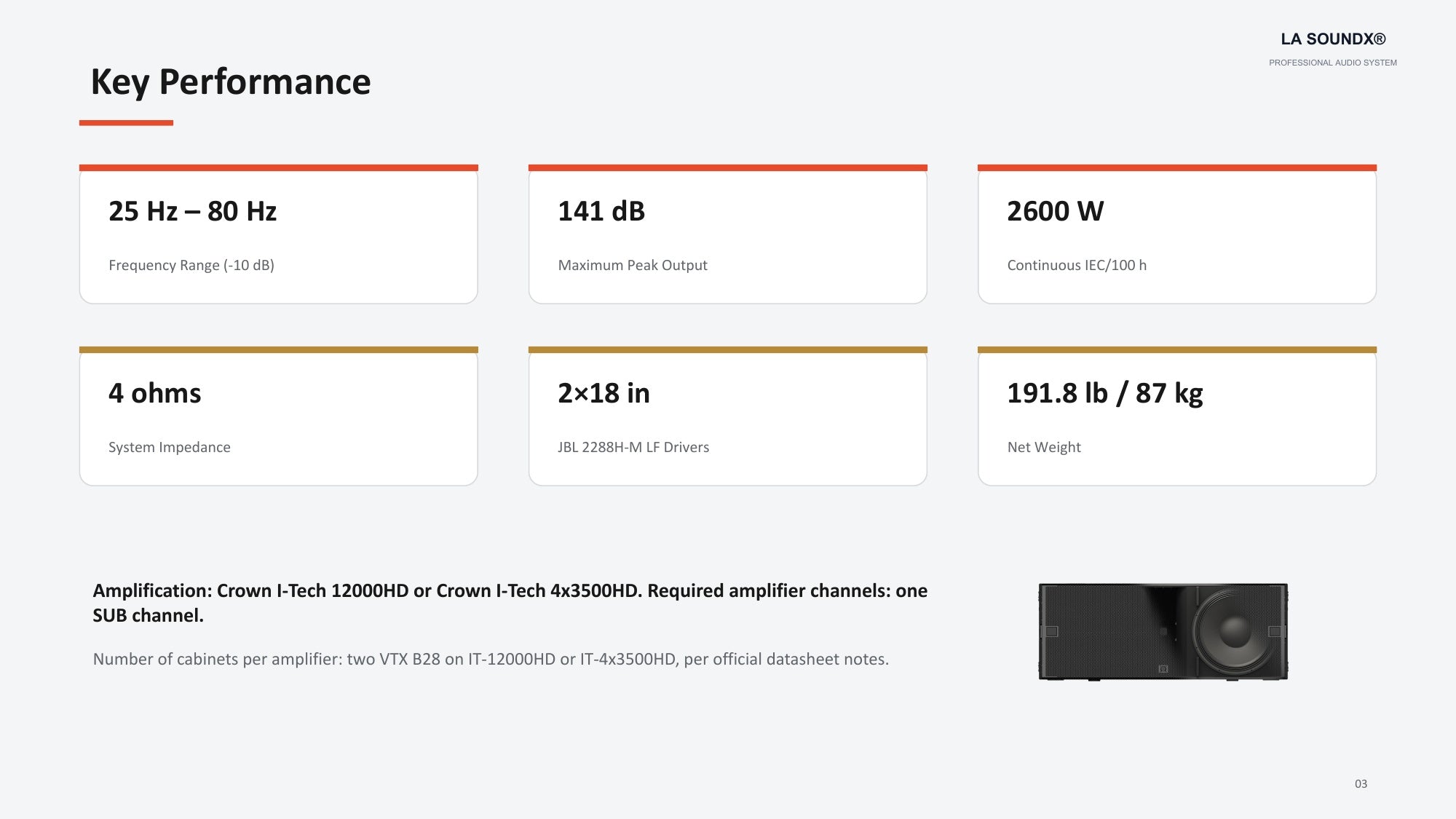Select the 25 Hz – 80 Hz frequency card
The width and height of the screenshot is (1456, 819).
279,234
